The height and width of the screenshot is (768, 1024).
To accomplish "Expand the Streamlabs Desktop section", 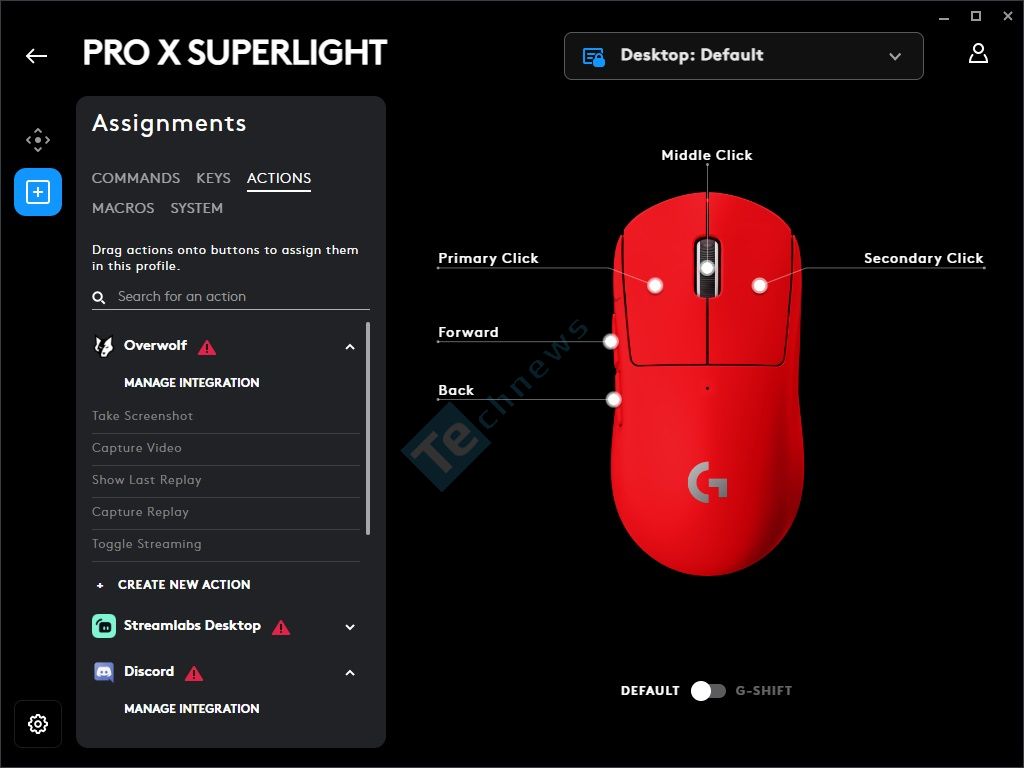I will pyautogui.click(x=350, y=627).
